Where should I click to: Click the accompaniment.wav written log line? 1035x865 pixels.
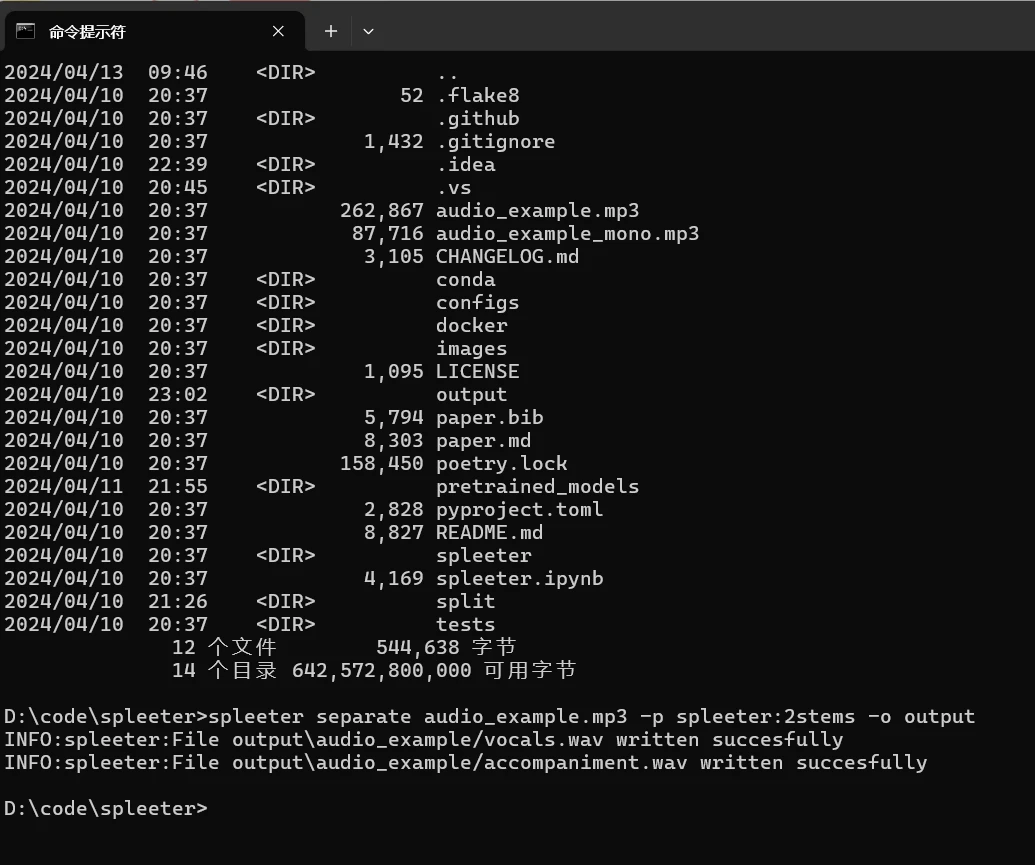click(465, 763)
